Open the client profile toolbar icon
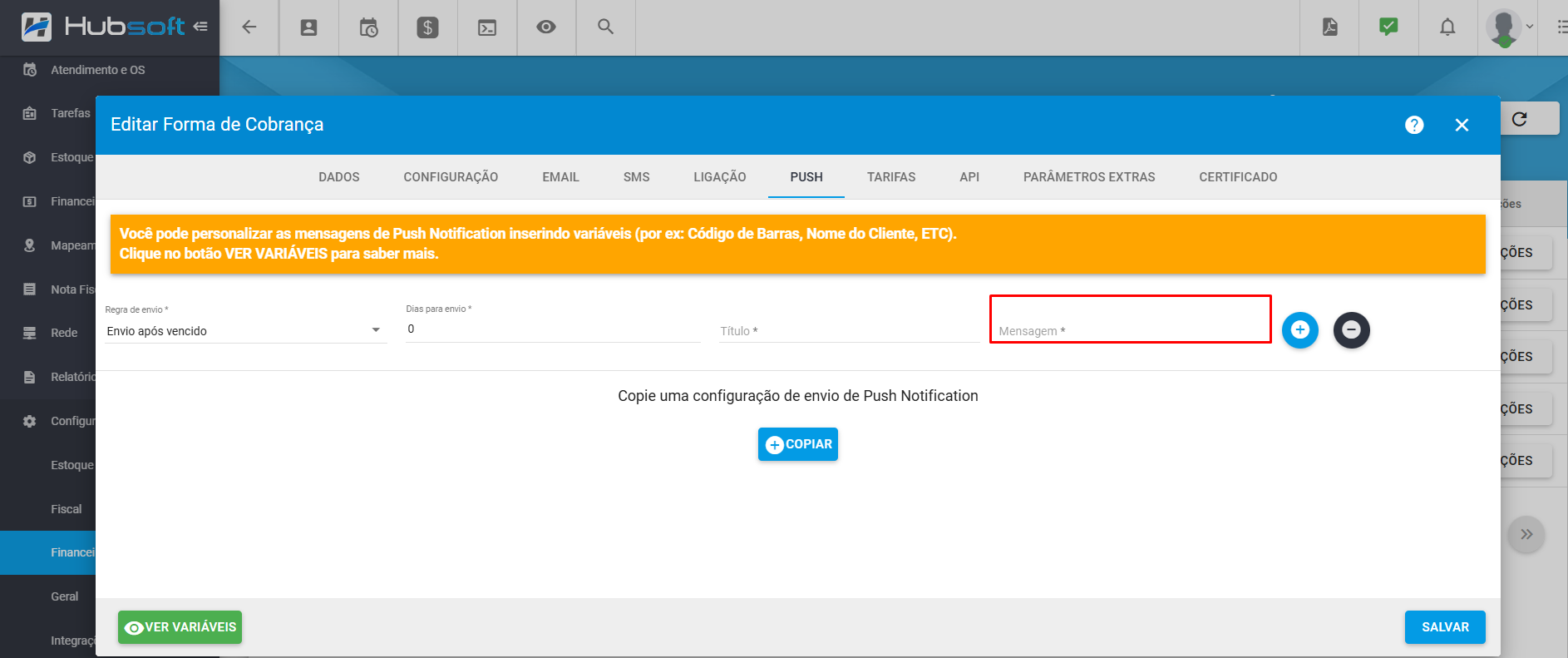Viewport: 1568px width, 658px height. point(308,27)
